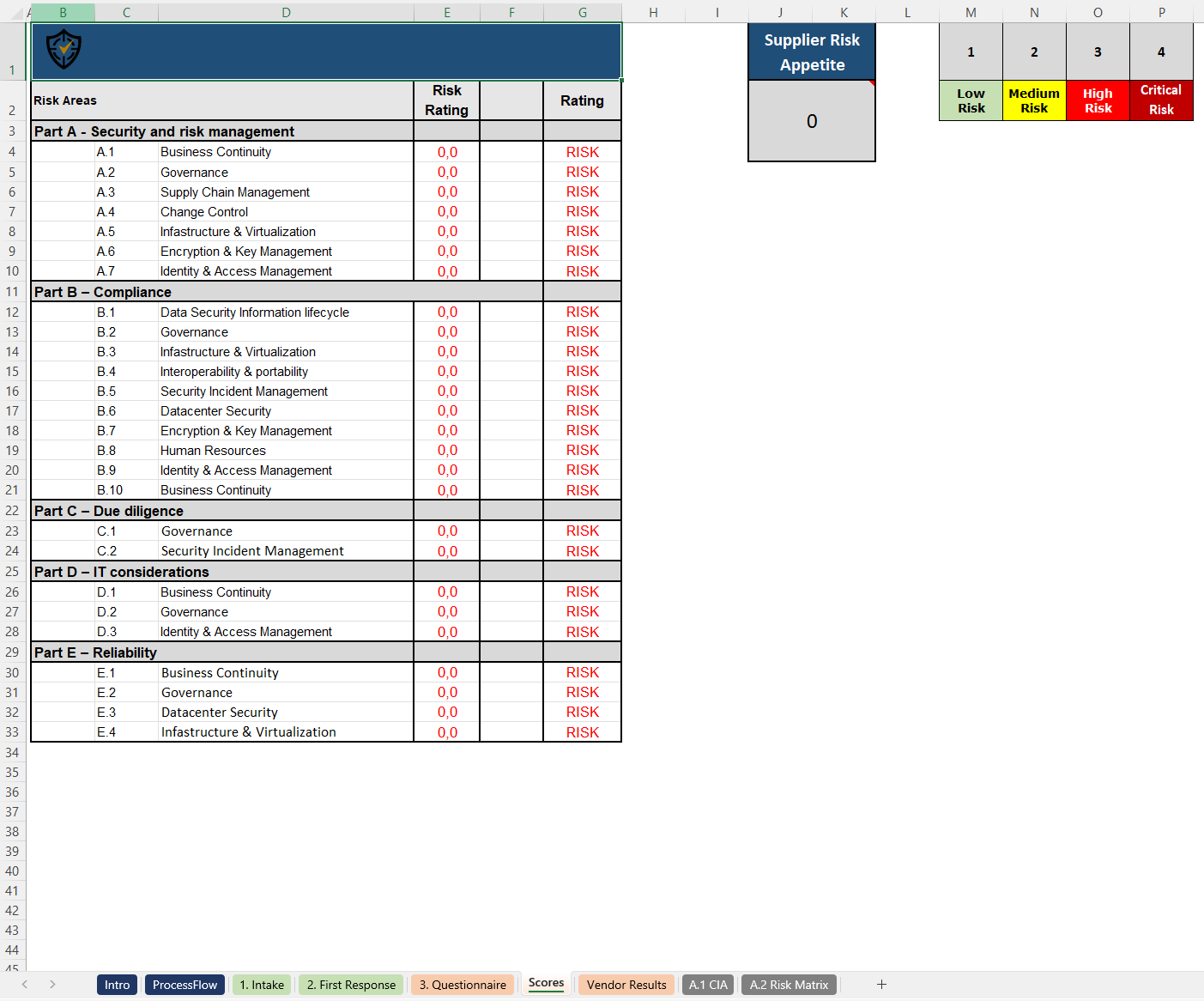Viewport: 1204px width, 1001px height.
Task: Click the next sheet navigation arrow
Action: [51, 984]
